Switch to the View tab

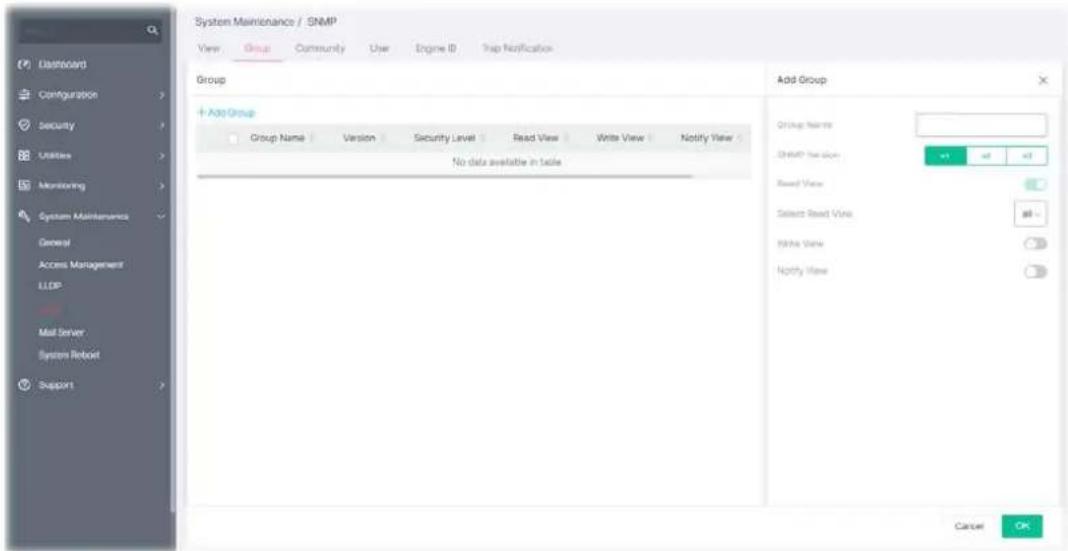pos(207,48)
